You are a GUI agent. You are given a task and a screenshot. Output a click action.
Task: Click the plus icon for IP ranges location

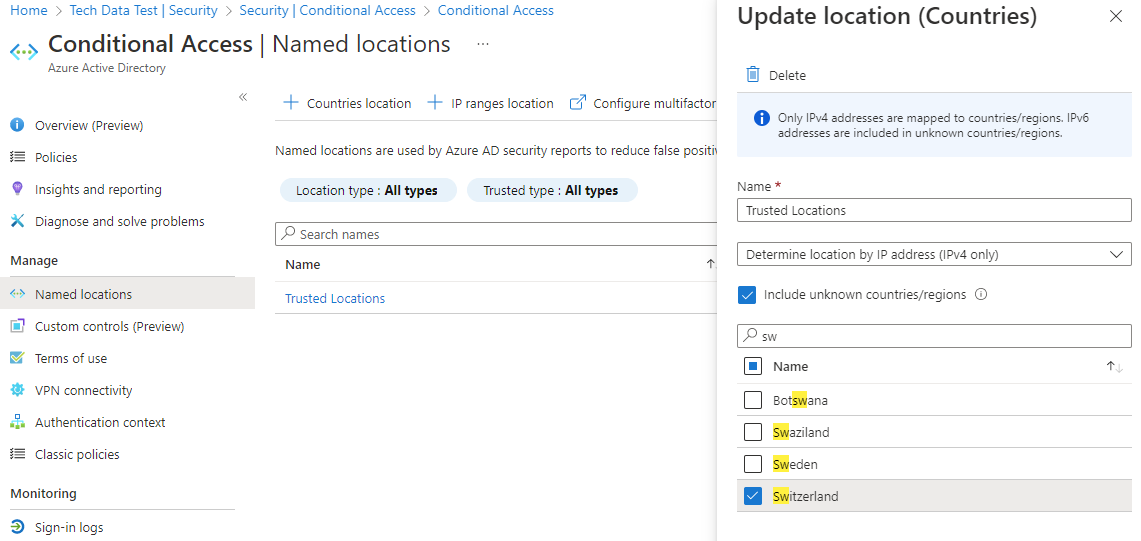tap(434, 103)
